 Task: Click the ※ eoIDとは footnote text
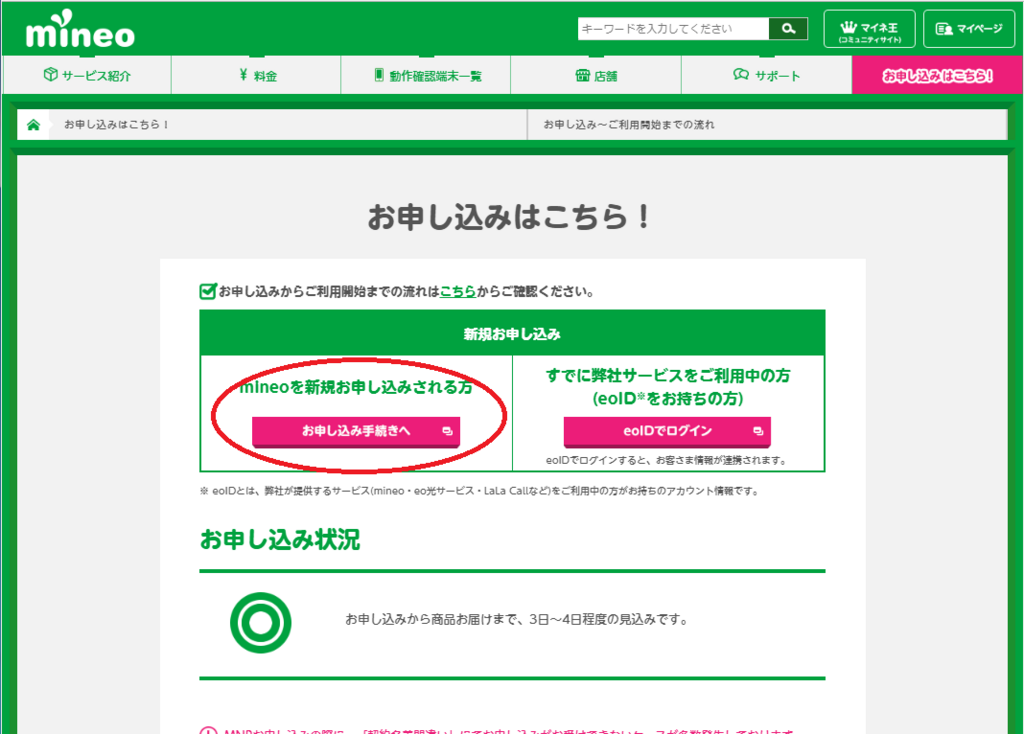coord(480,491)
